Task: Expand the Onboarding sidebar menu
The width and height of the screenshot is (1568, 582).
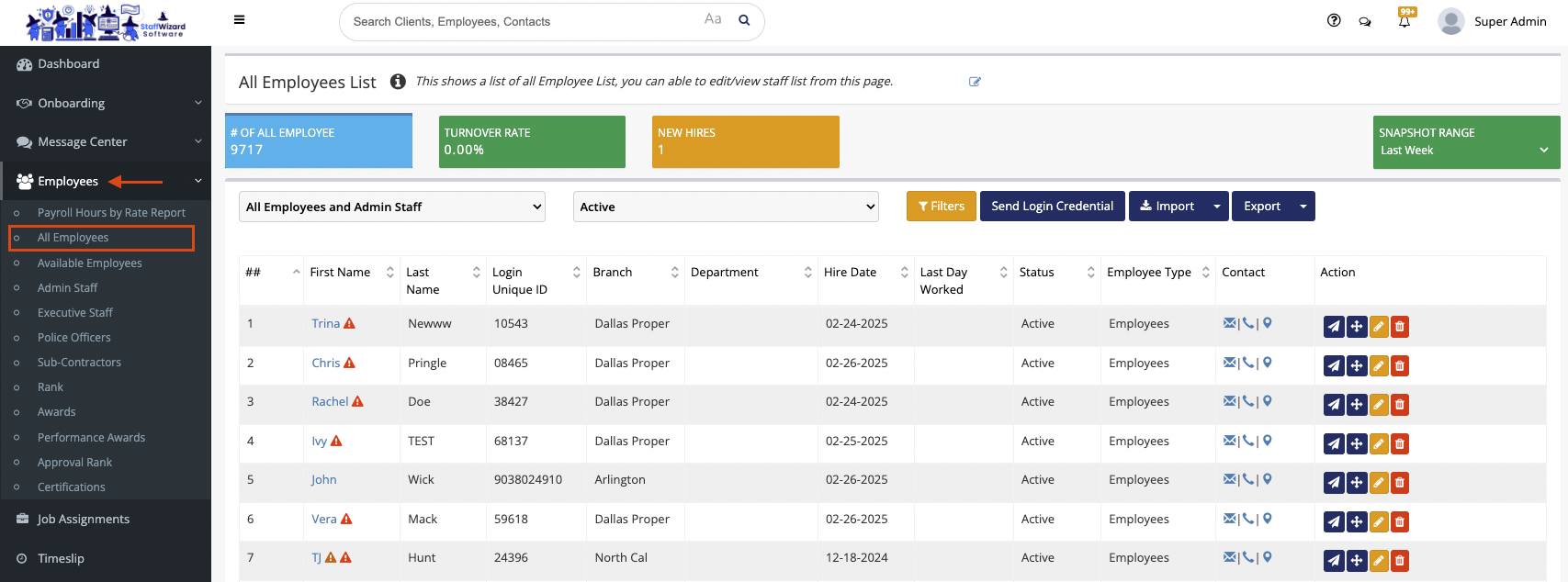Action: click(x=106, y=103)
